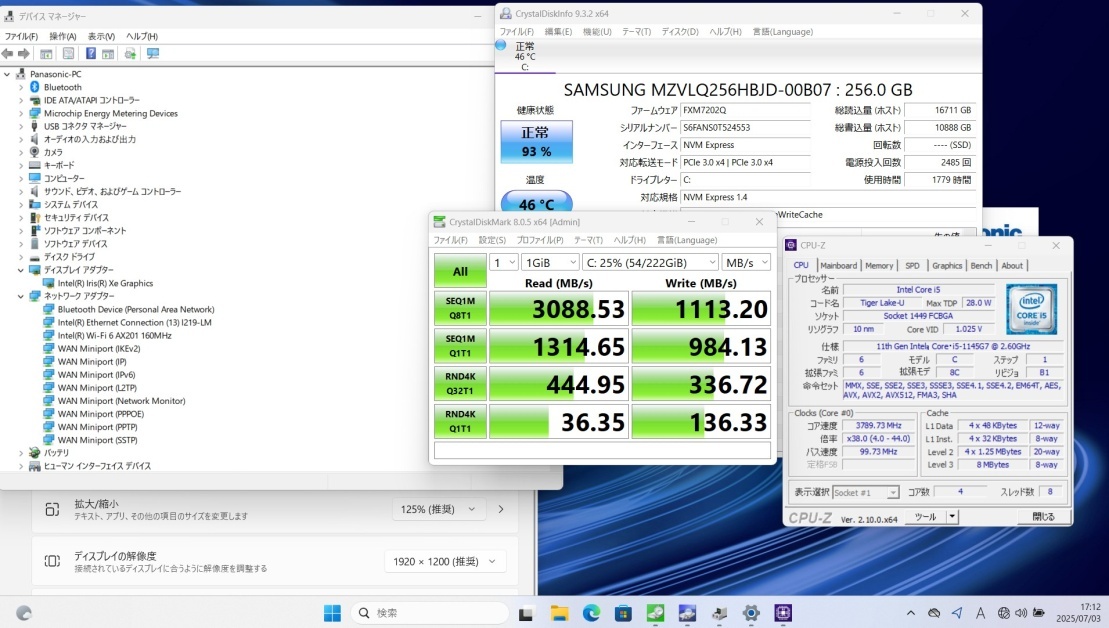Open ファイル(F) menu in Device Manager

click(21, 36)
